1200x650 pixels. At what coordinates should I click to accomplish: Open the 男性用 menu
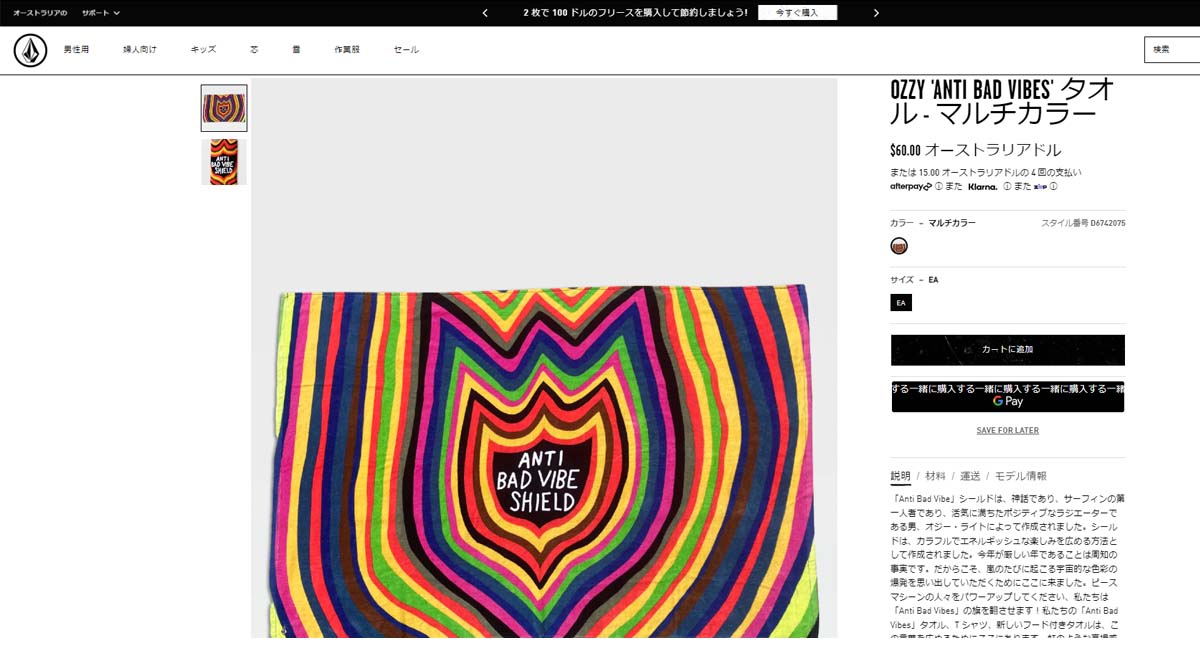[x=76, y=49]
